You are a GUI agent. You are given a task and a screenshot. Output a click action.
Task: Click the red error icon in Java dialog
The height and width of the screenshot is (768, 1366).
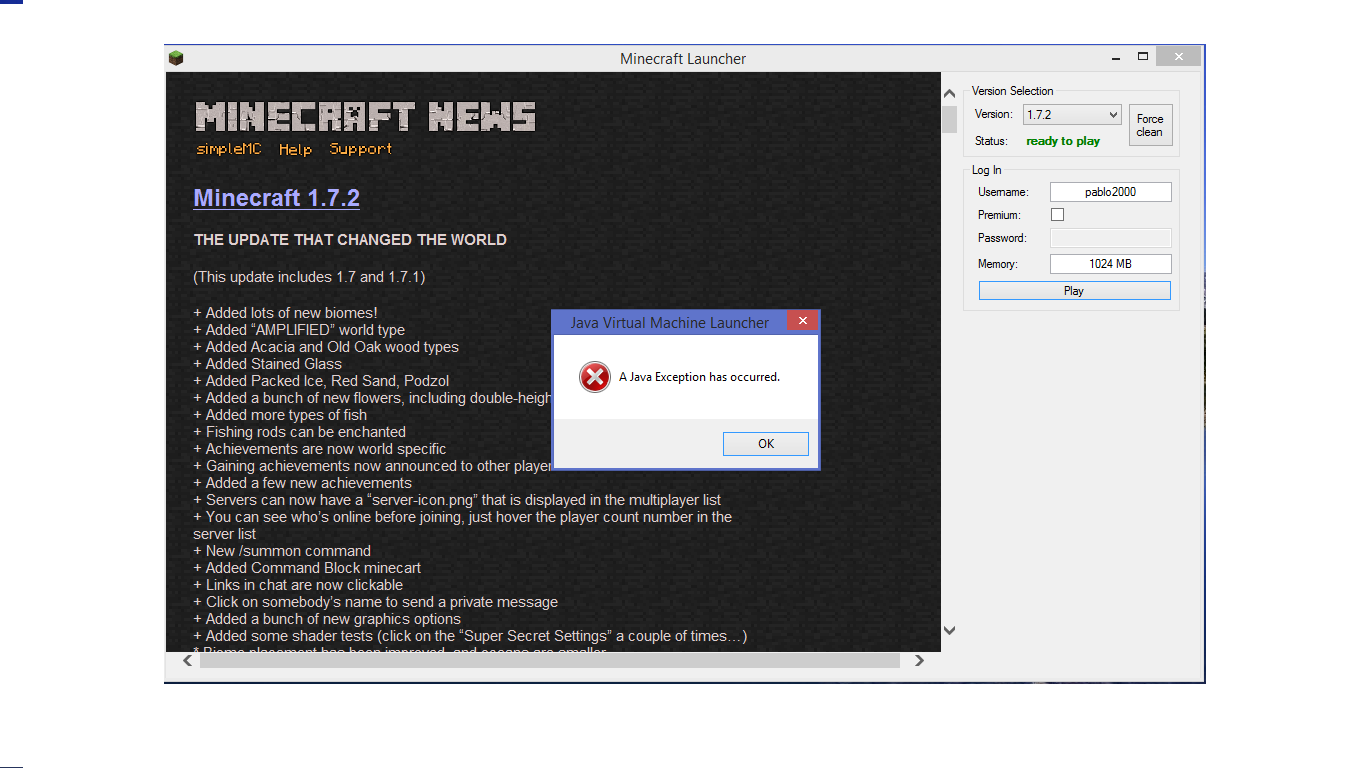[594, 377]
